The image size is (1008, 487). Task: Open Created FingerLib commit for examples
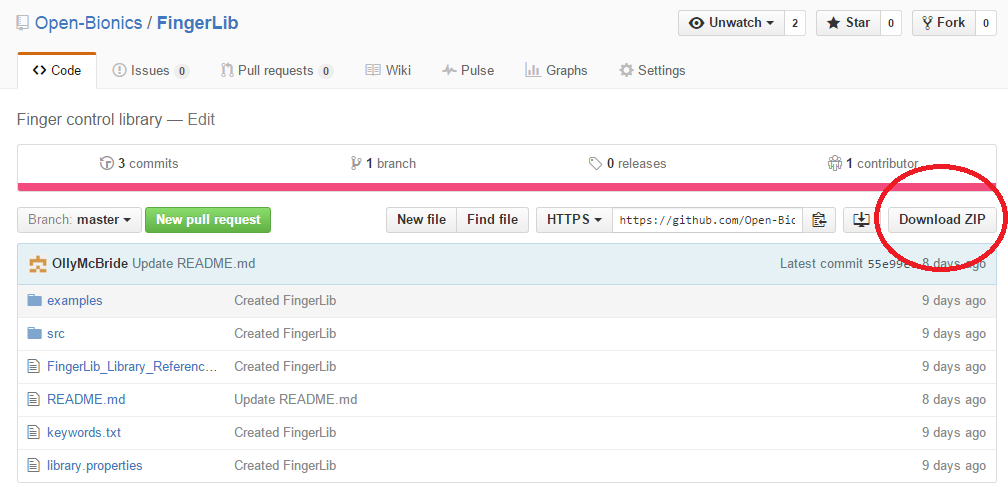click(x=285, y=301)
